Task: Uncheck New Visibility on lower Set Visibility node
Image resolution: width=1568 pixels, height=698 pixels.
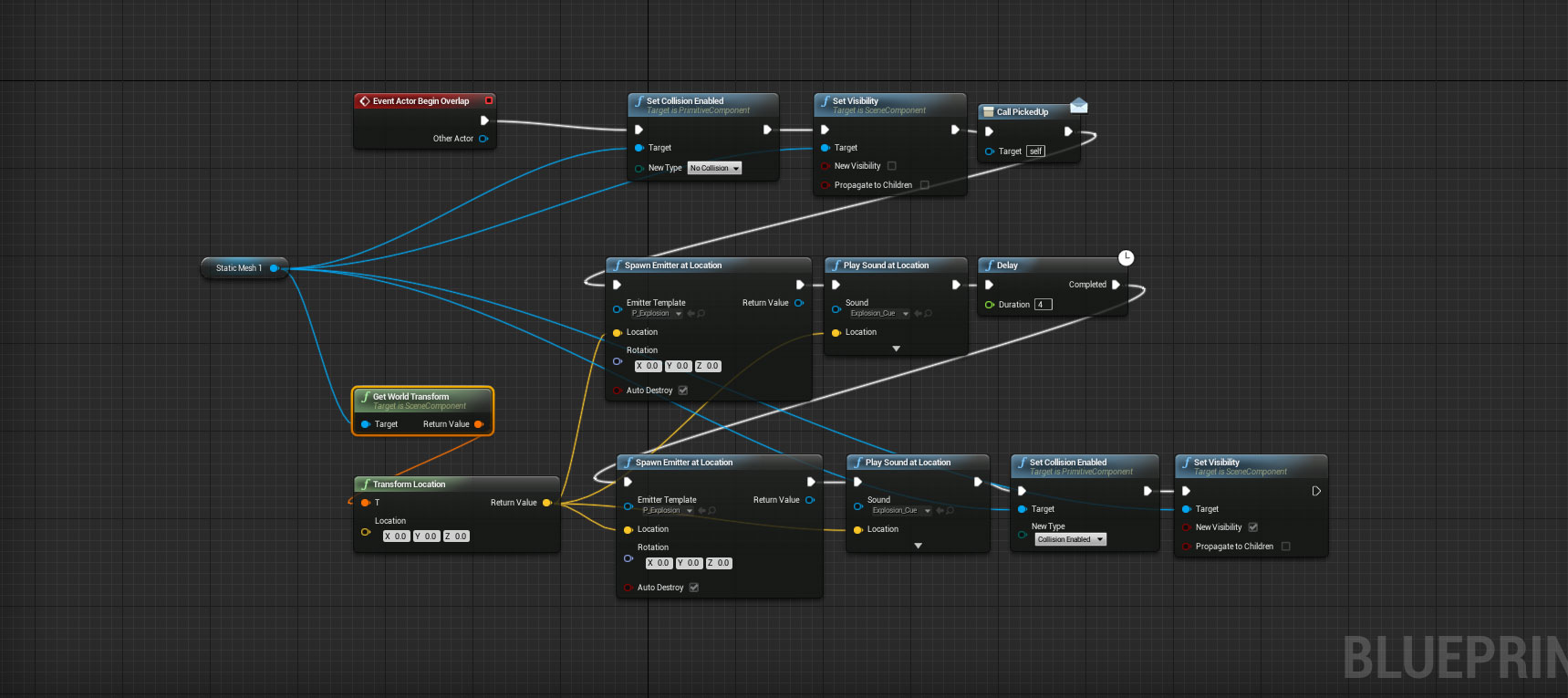Action: 1253,527
